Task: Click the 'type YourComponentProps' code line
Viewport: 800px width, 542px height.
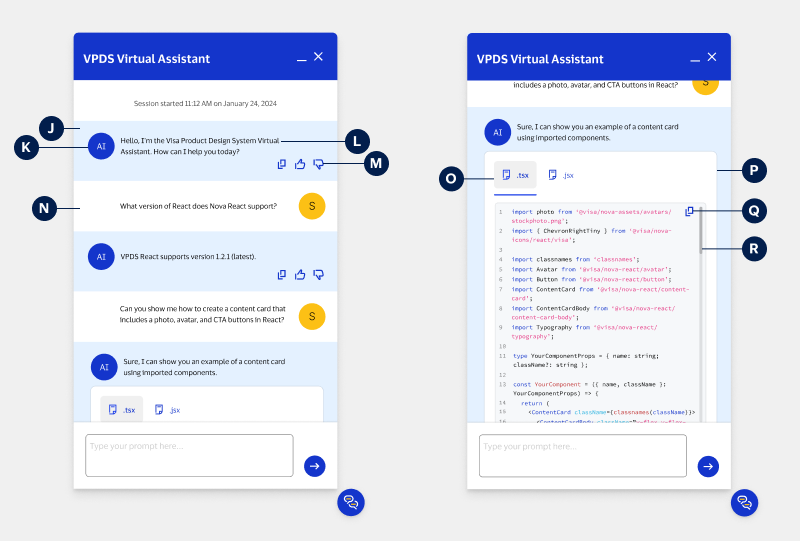Action: [586, 360]
